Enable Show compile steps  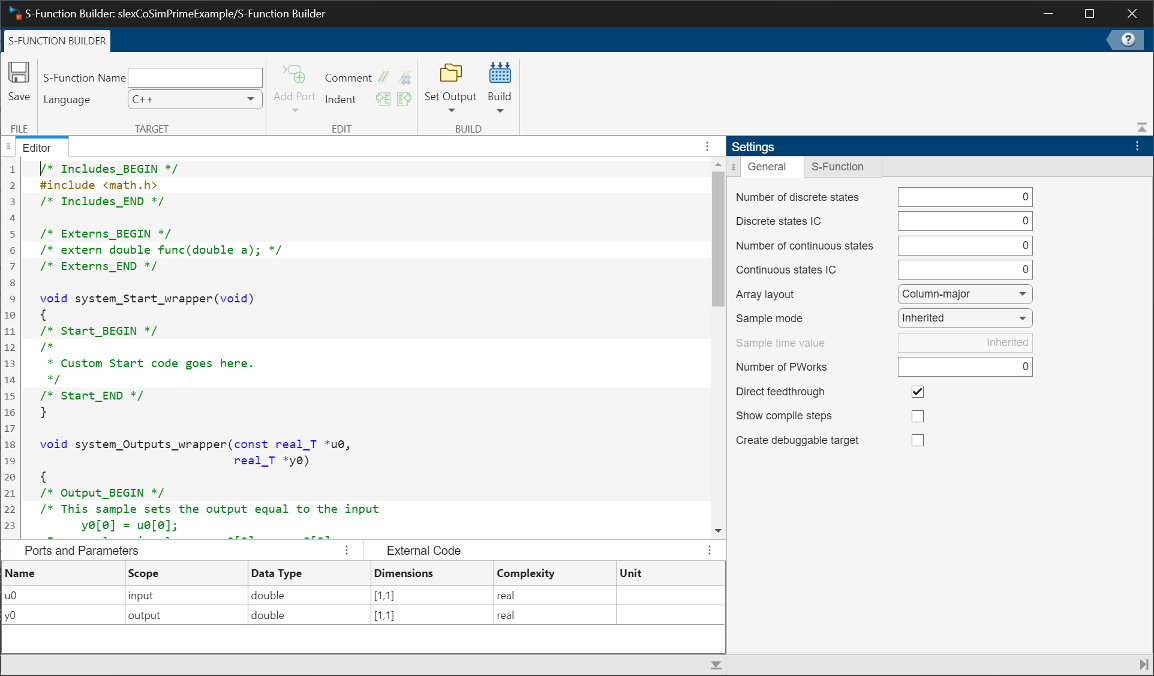(x=917, y=415)
